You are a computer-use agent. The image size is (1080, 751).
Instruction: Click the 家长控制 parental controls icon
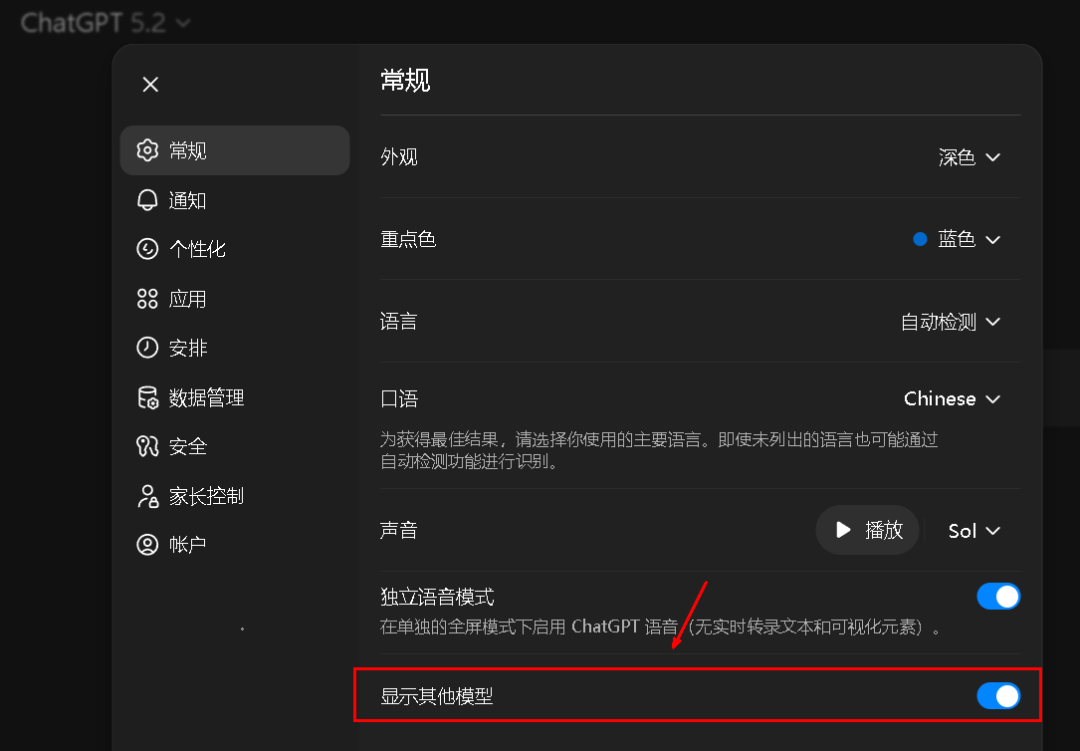tap(147, 496)
